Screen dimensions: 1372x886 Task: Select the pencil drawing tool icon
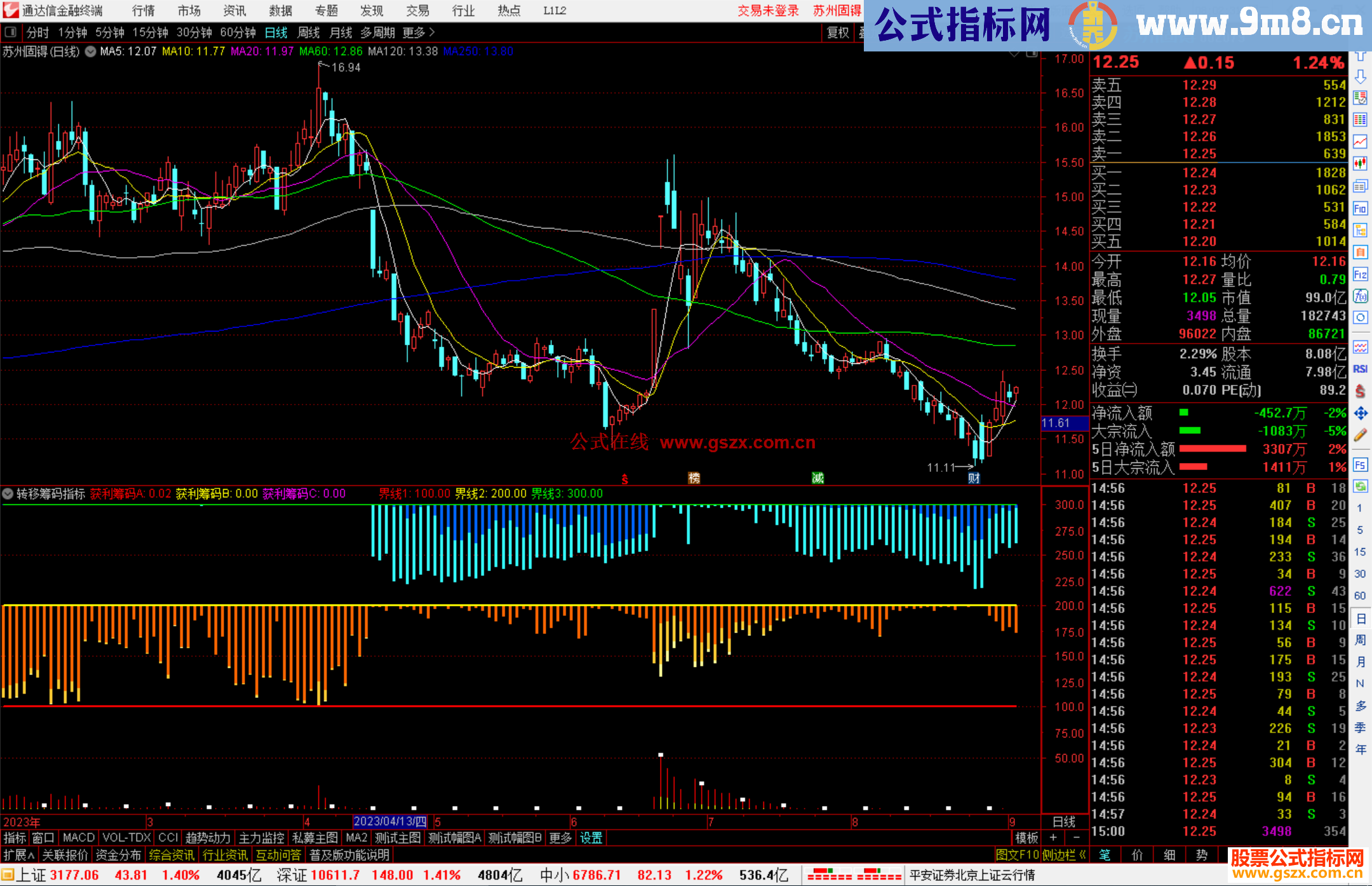click(1360, 435)
